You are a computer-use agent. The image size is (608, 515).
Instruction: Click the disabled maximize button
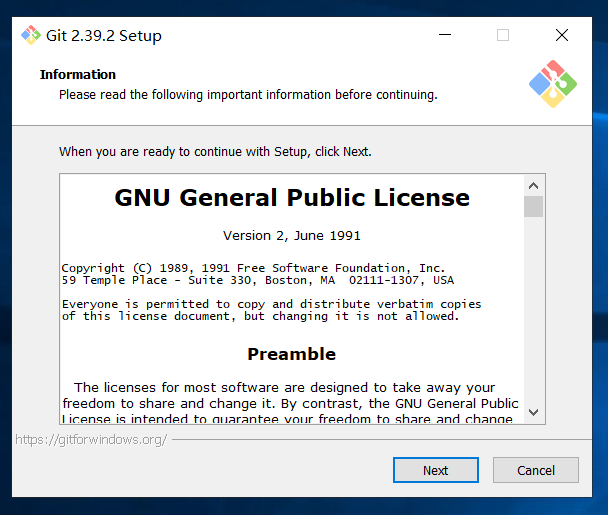(503, 35)
